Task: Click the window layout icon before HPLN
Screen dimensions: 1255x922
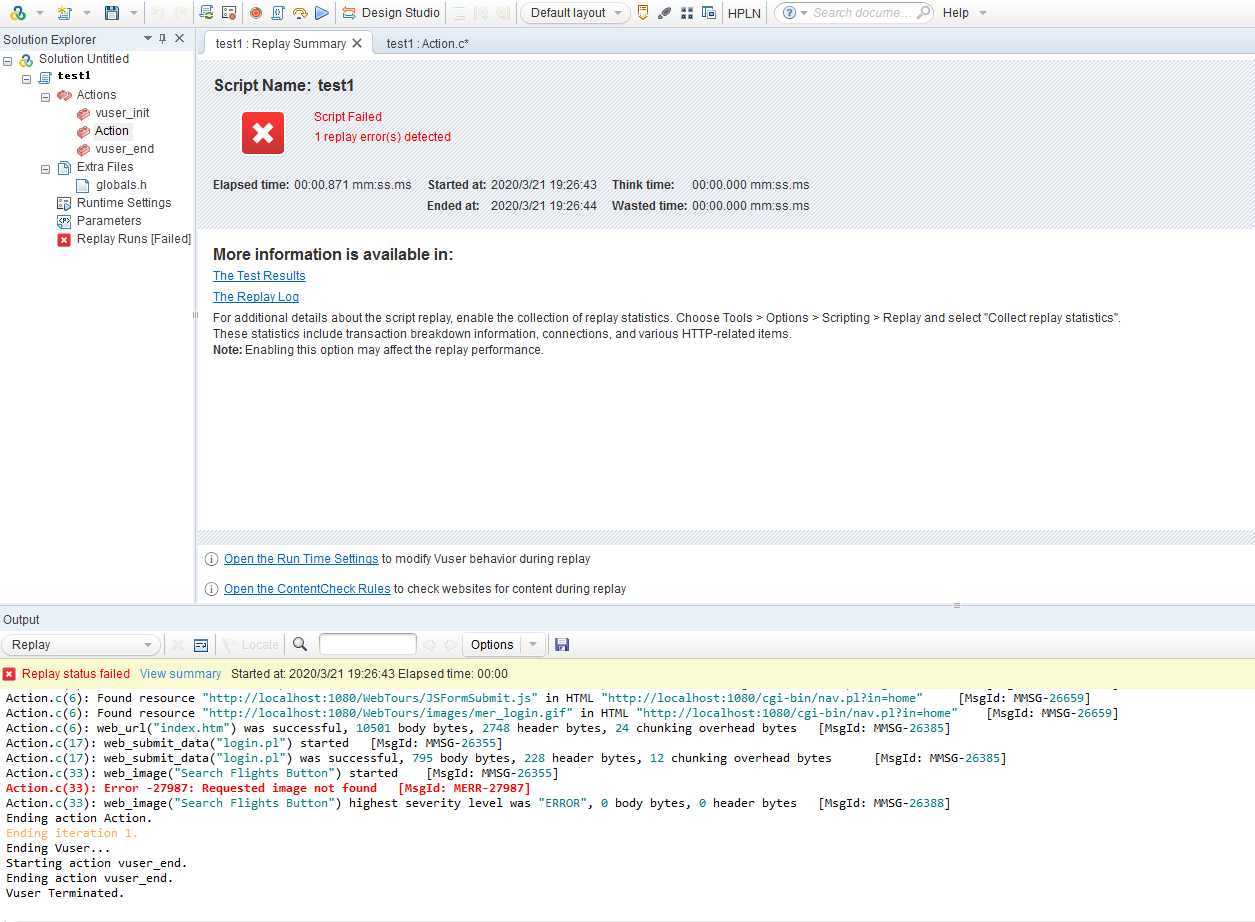Action: coord(708,13)
